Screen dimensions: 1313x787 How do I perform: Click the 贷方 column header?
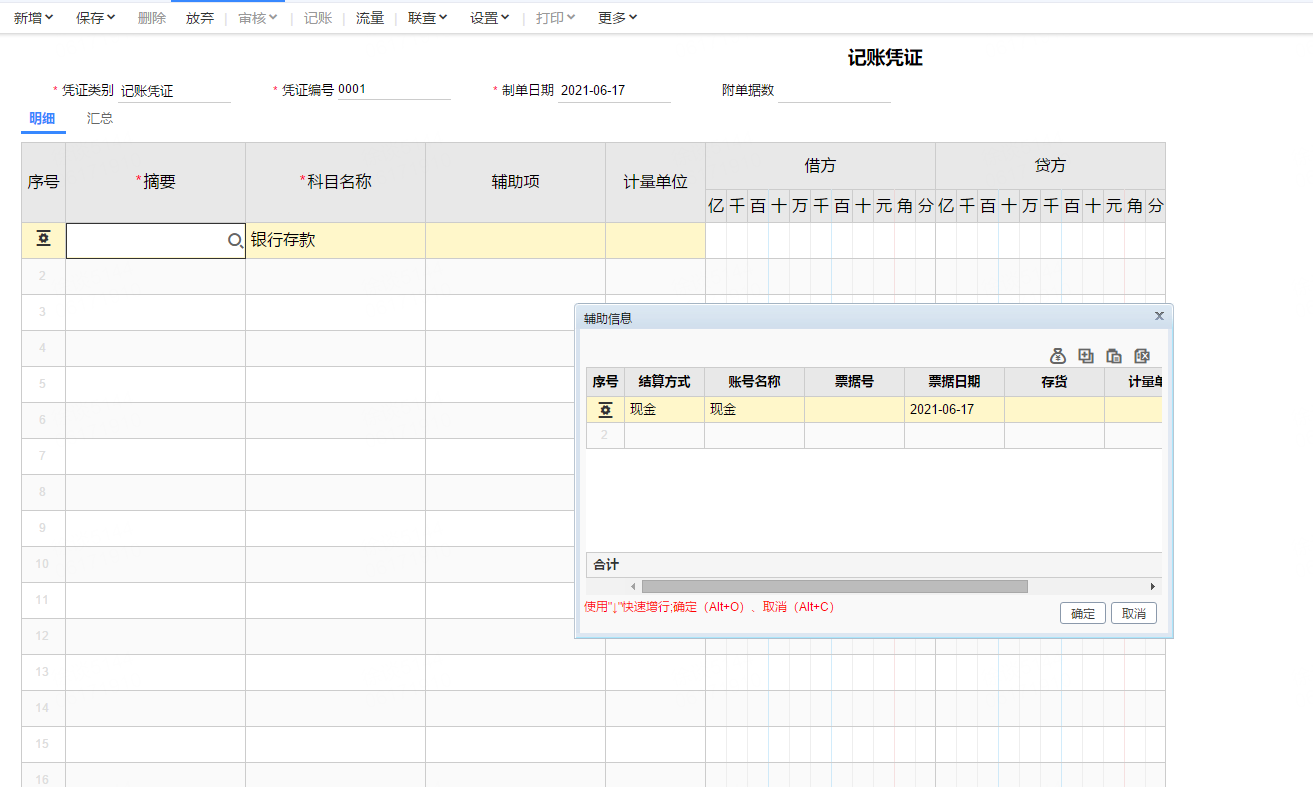1050,166
